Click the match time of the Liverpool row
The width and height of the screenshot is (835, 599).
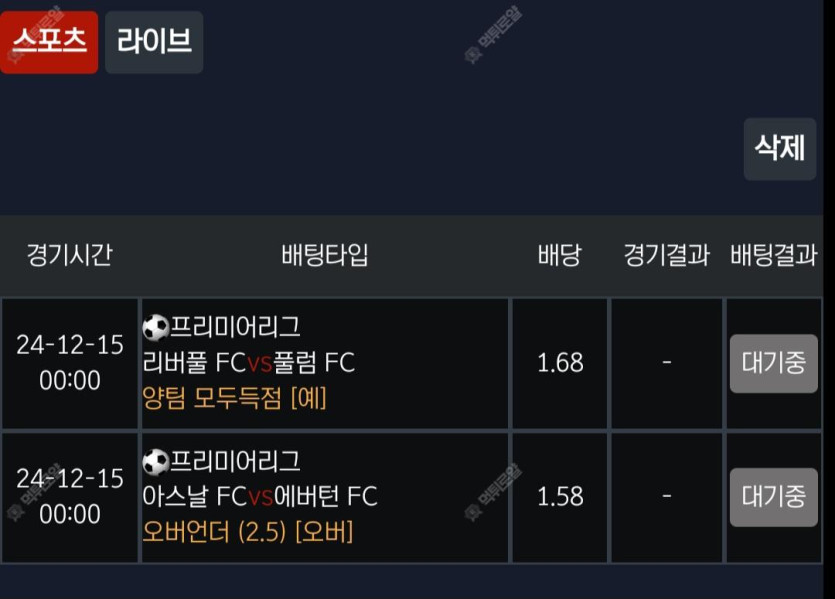coord(70,363)
